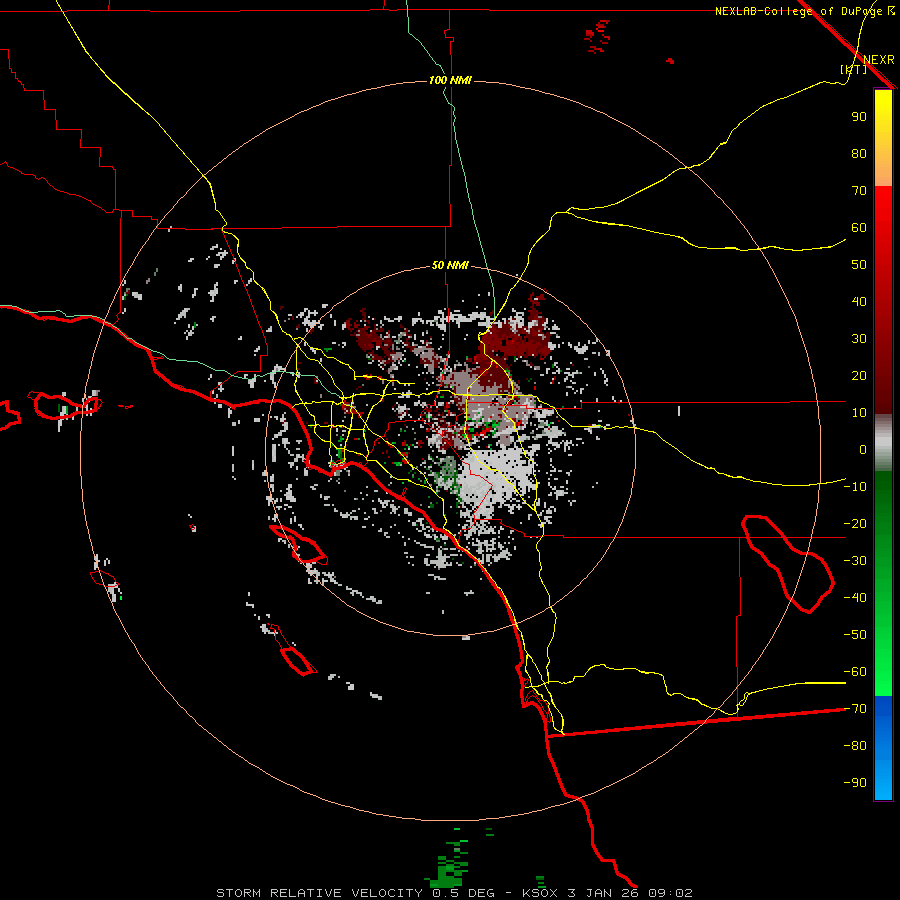This screenshot has width=900, height=900.
Task: Click the '3 JAN 26' date in the caption
Action: click(603, 893)
